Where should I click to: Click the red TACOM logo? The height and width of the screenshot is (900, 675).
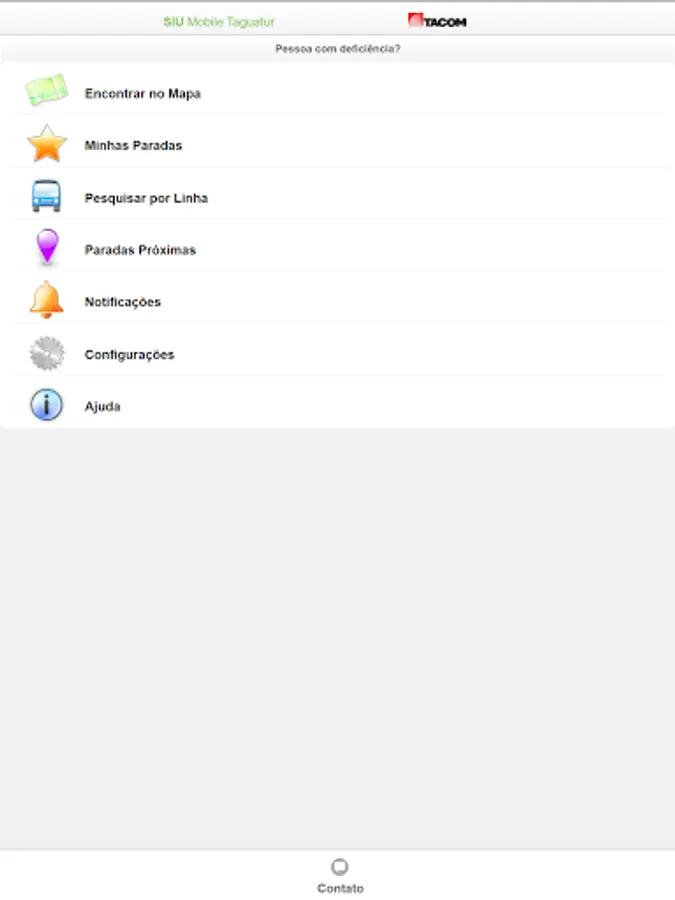pos(437,21)
